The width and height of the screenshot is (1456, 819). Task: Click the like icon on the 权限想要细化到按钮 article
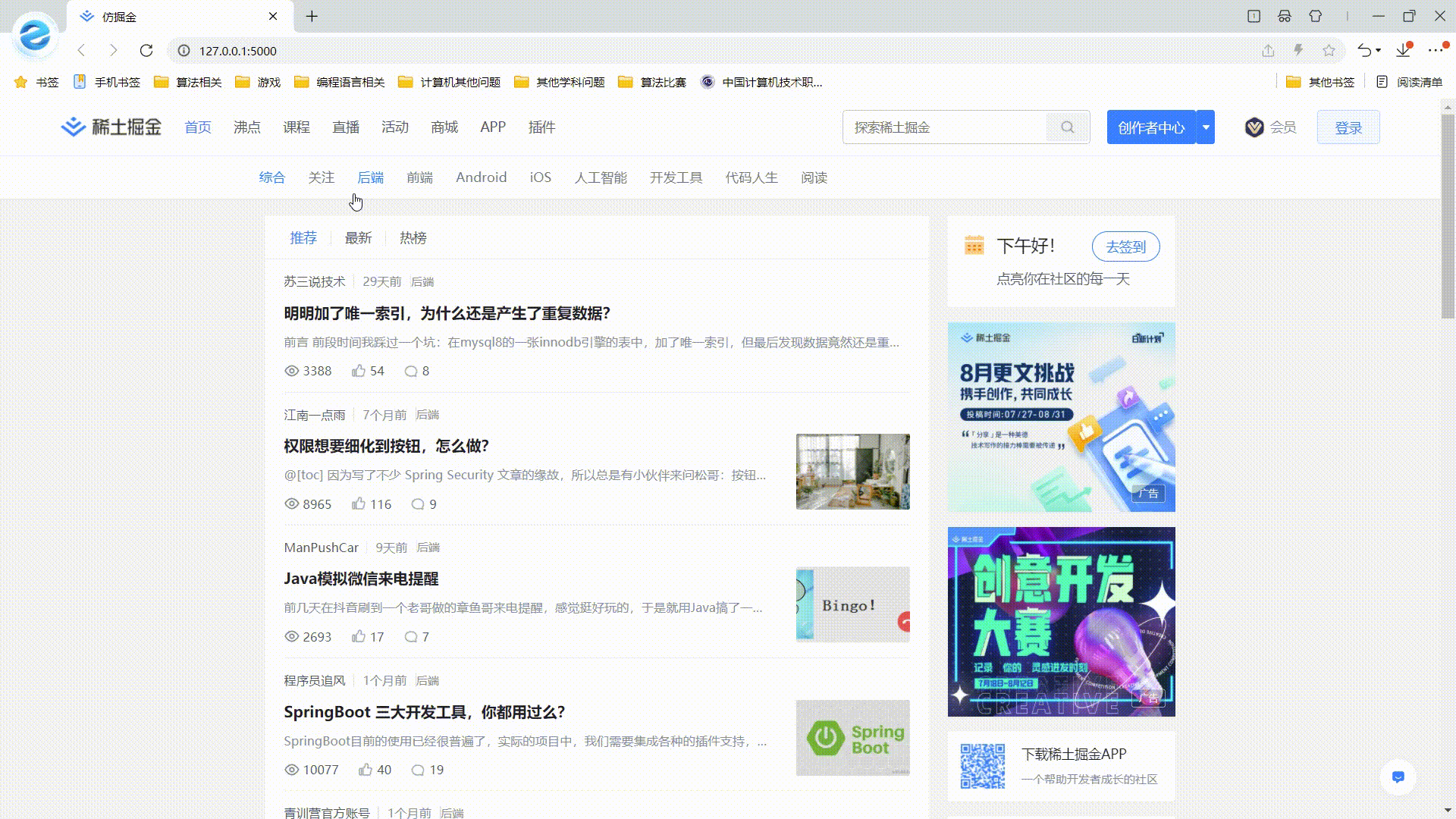tap(359, 504)
